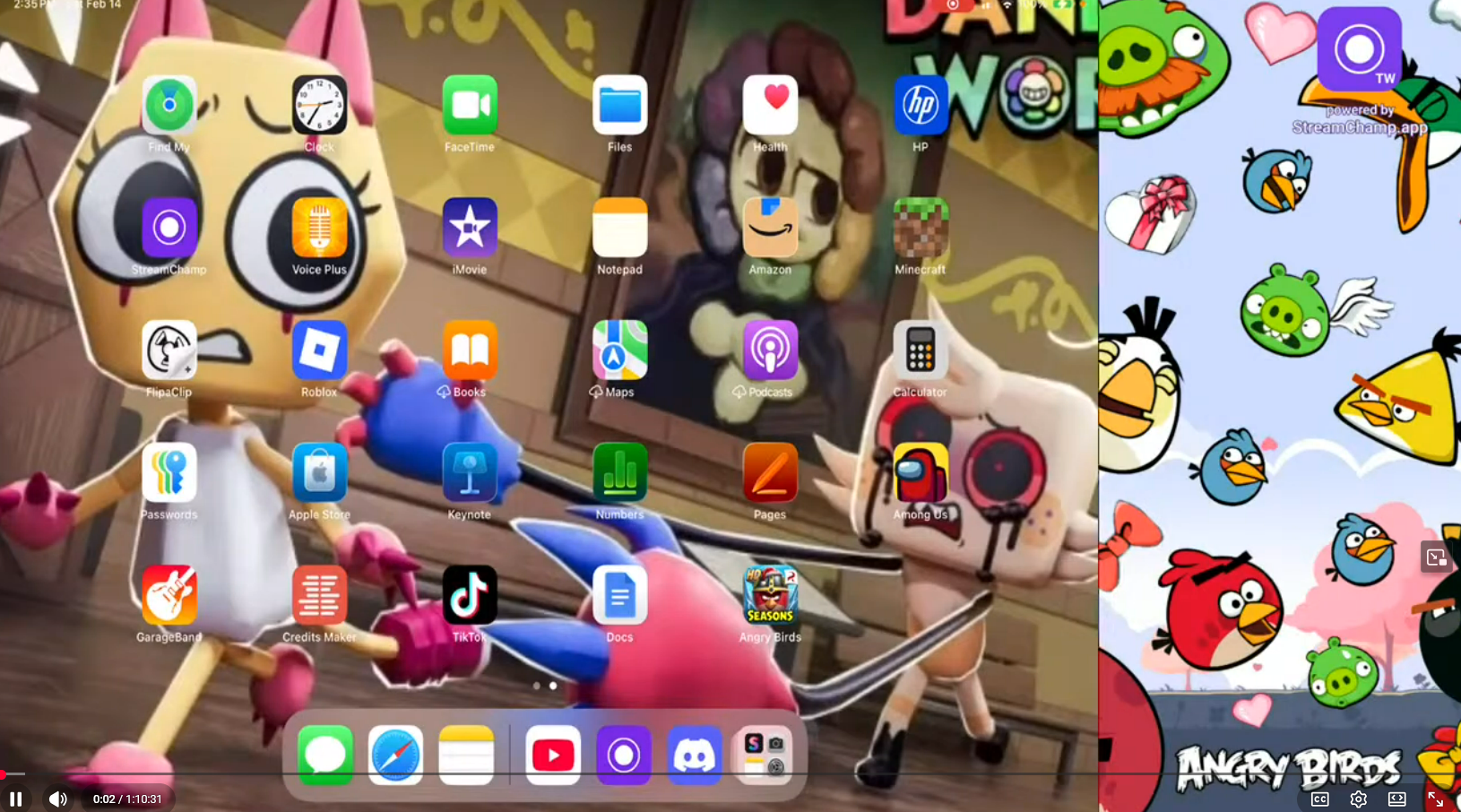Open the Books app
Screen dimensions: 1461x812
(x=470, y=350)
